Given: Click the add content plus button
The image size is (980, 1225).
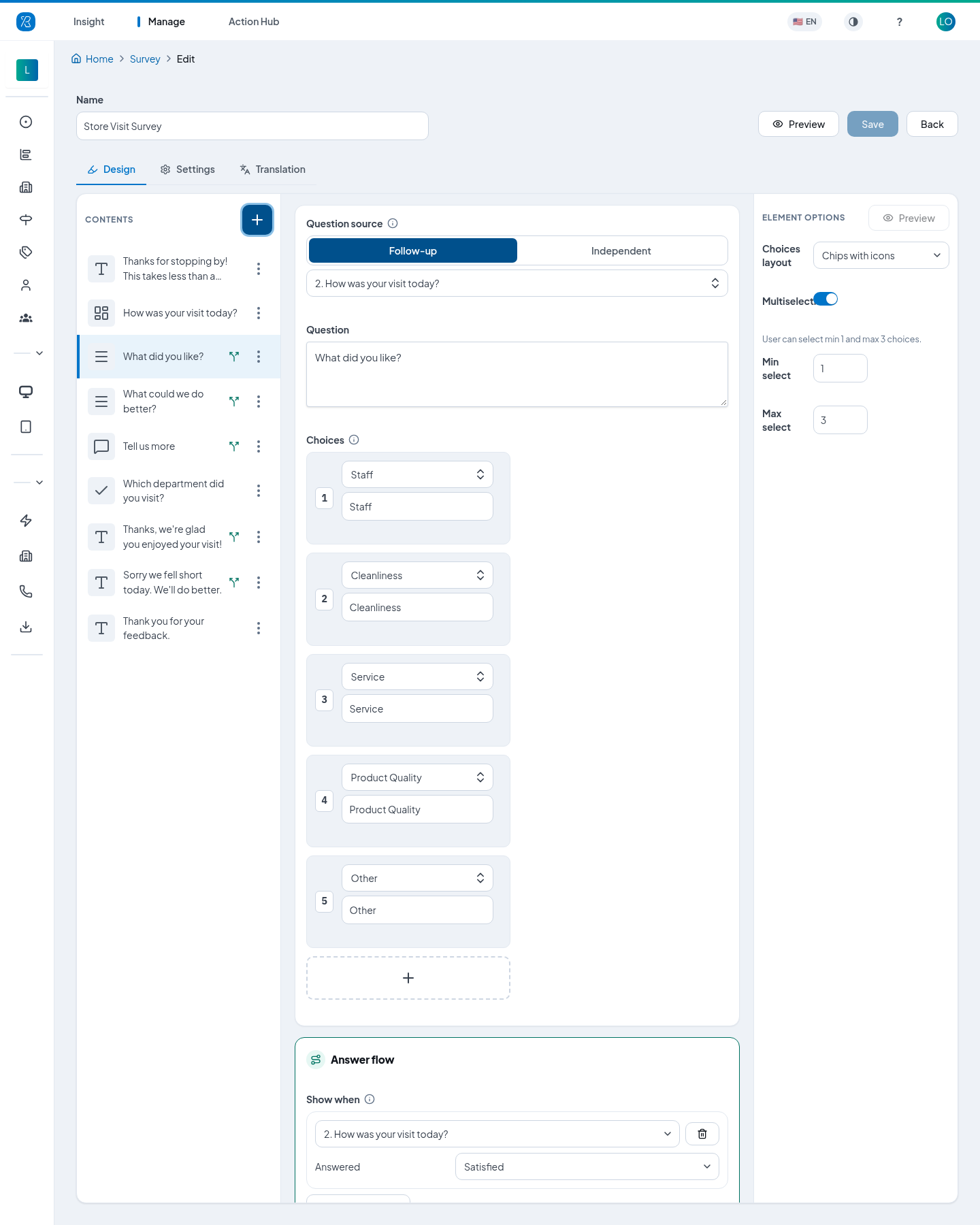Looking at the screenshot, I should pyautogui.click(x=257, y=220).
